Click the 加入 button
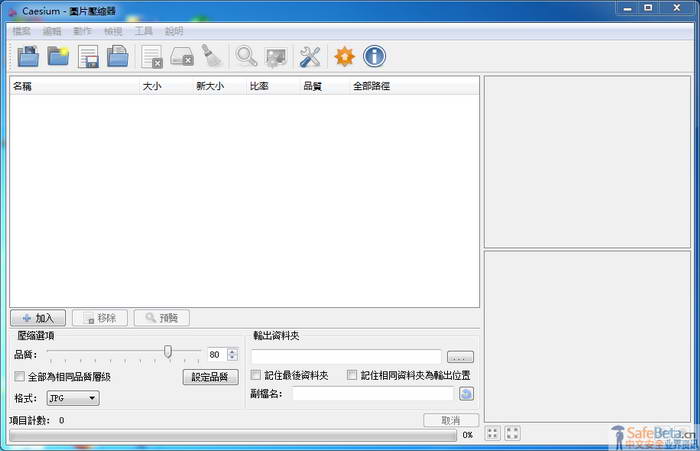700x451 pixels. pos(38,318)
